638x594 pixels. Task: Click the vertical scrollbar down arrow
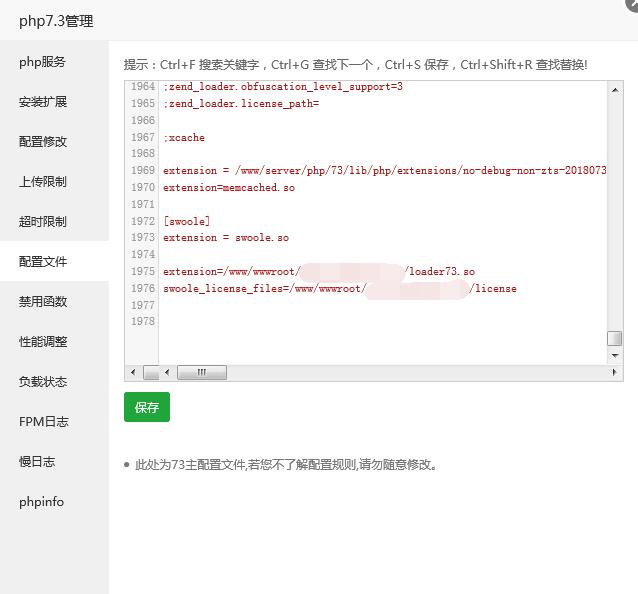coord(615,356)
